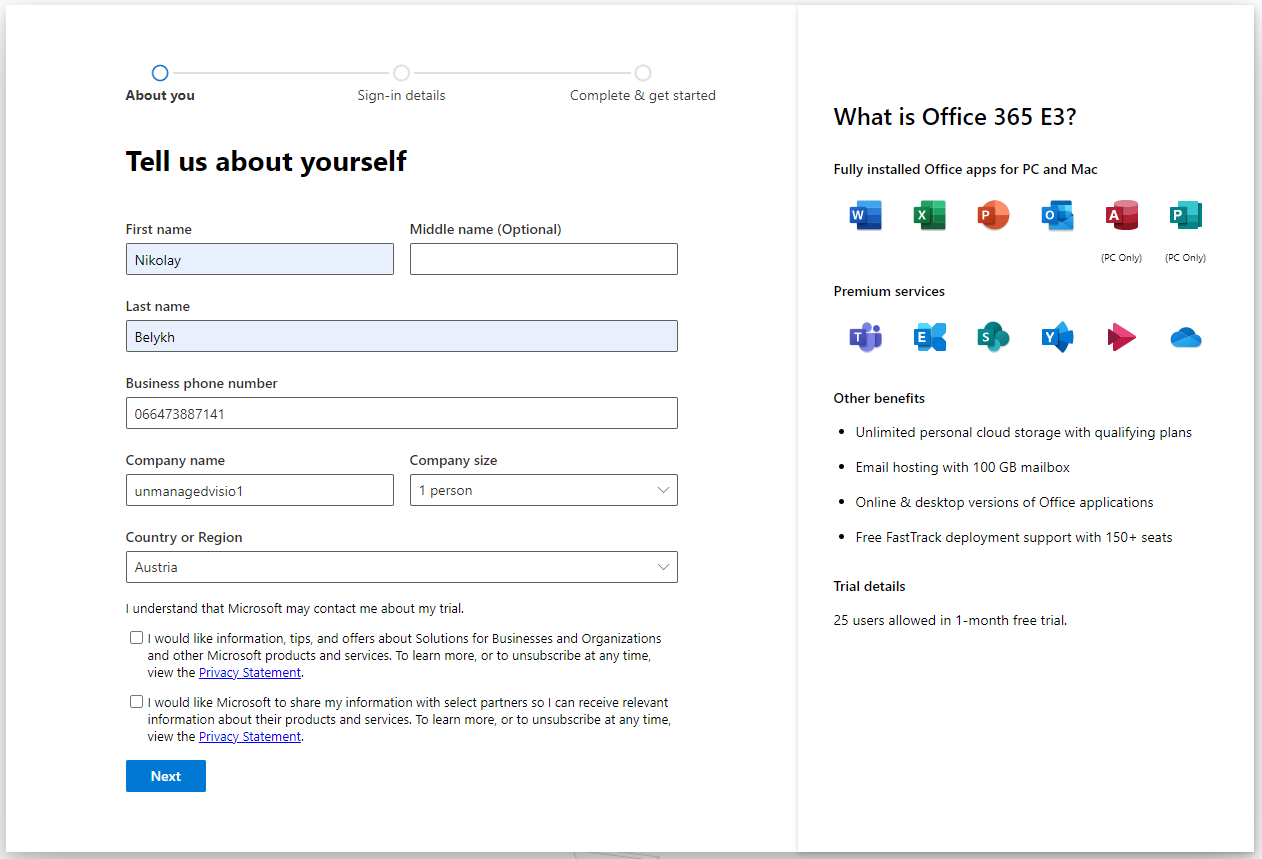Click the 'Tell us about yourself' heading
Image resolution: width=1262 pixels, height=859 pixels.
pos(266,162)
